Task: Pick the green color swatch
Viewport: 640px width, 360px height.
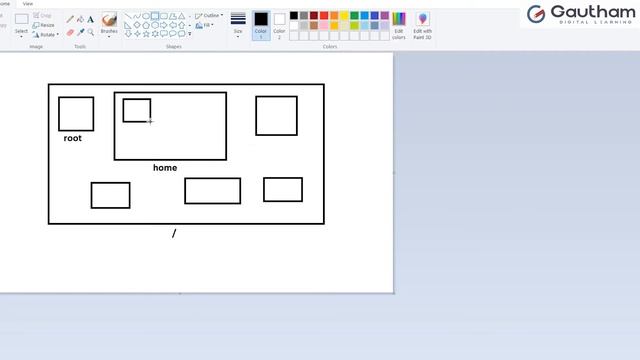Action: pos(354,16)
